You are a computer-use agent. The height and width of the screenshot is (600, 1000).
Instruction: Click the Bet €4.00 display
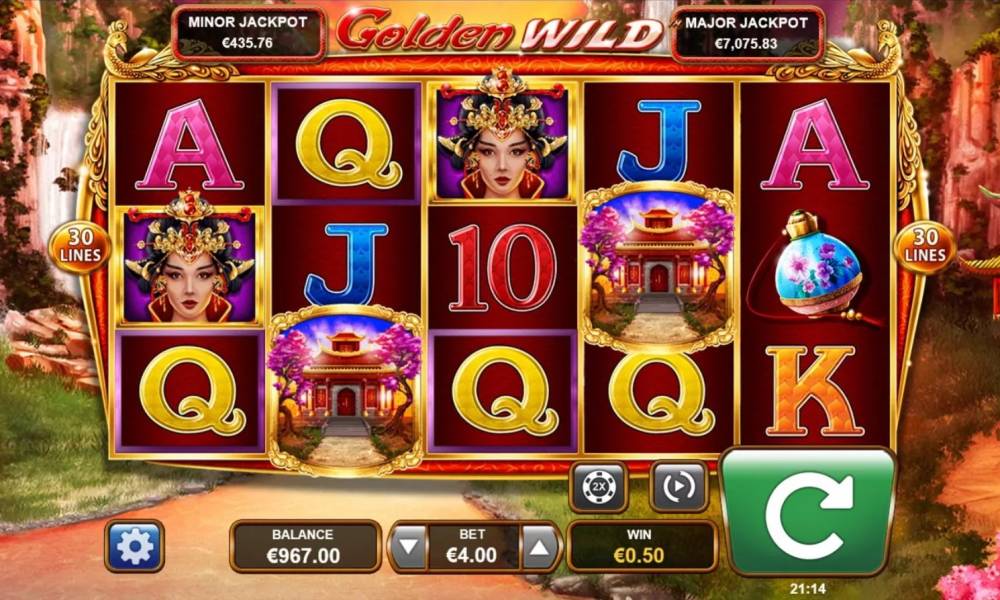(474, 546)
